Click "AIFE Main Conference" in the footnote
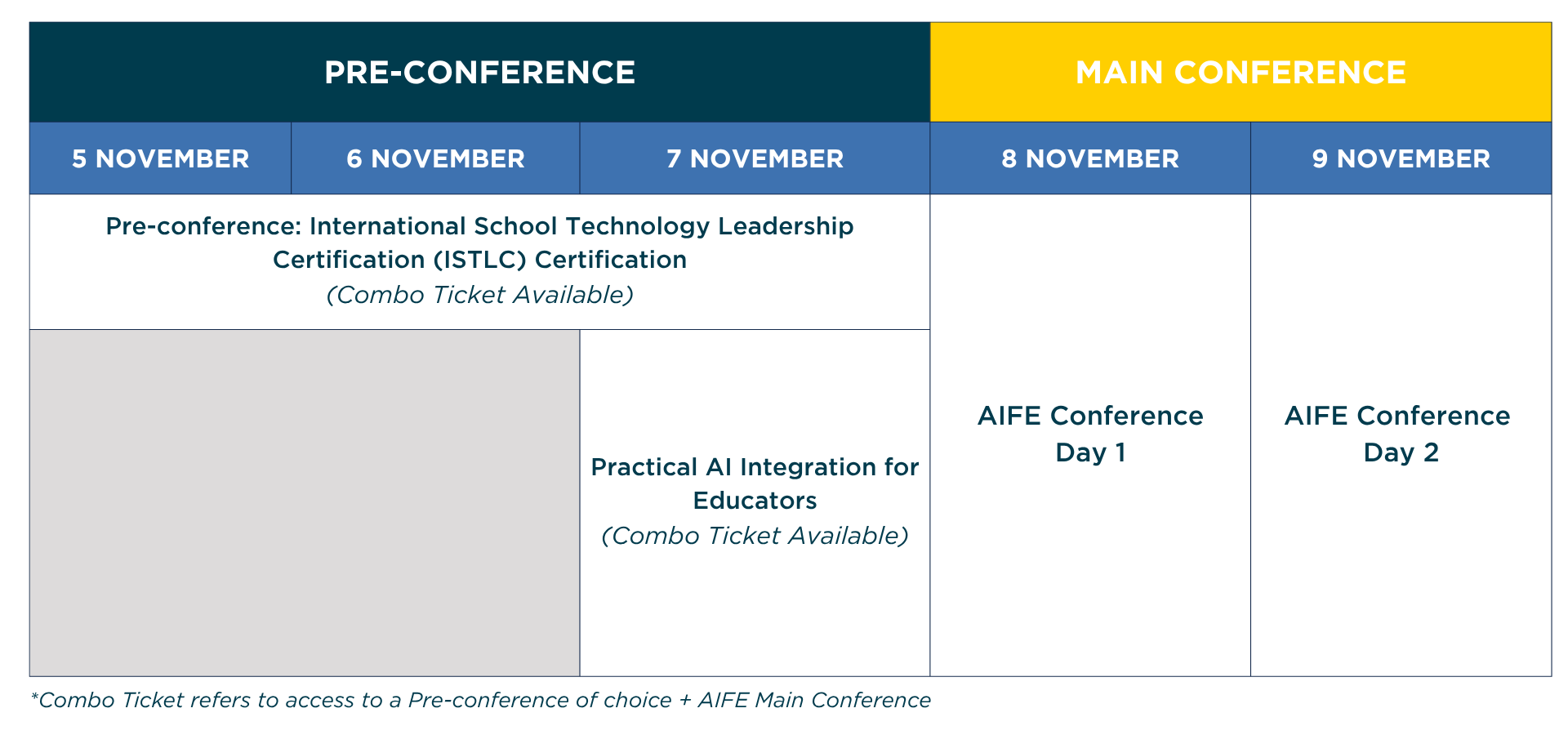This screenshot has height=735, width=1568. (813, 700)
